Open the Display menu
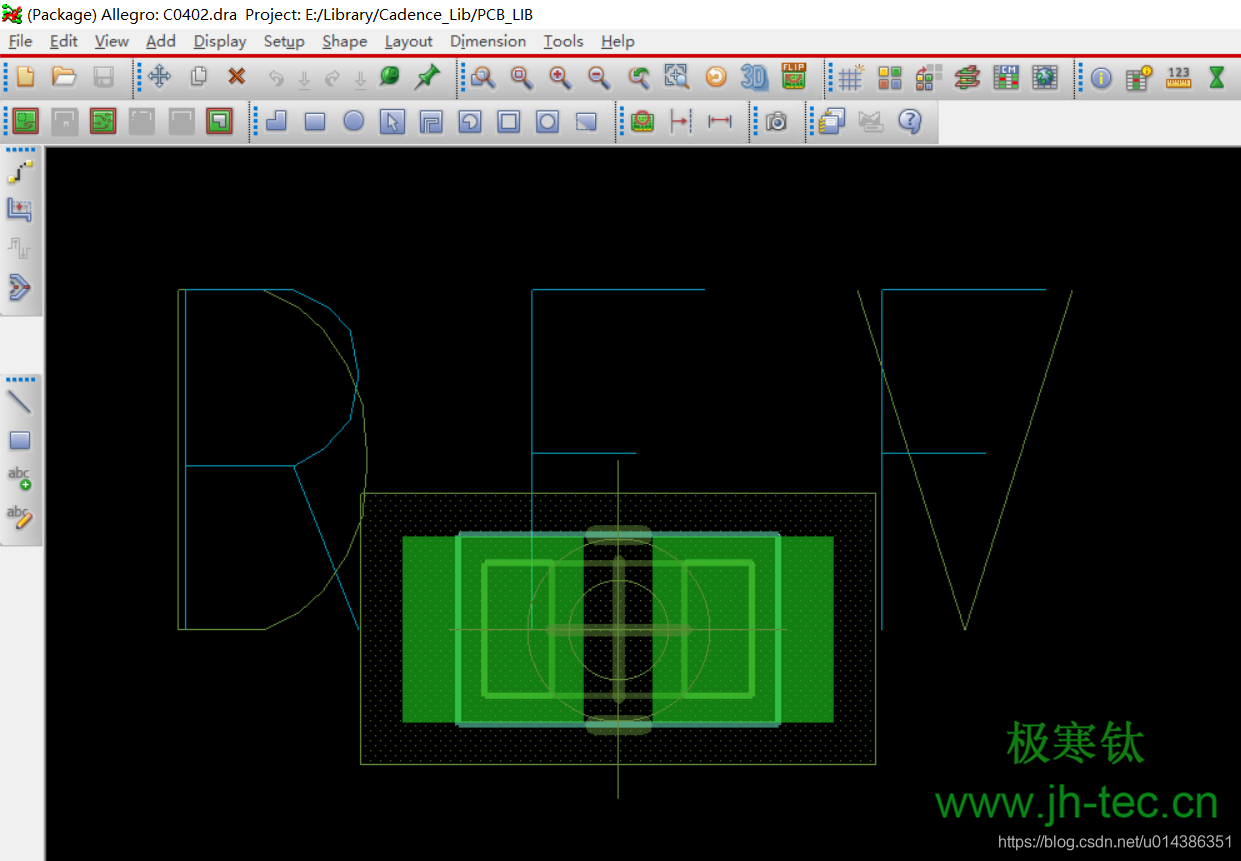 (220, 41)
